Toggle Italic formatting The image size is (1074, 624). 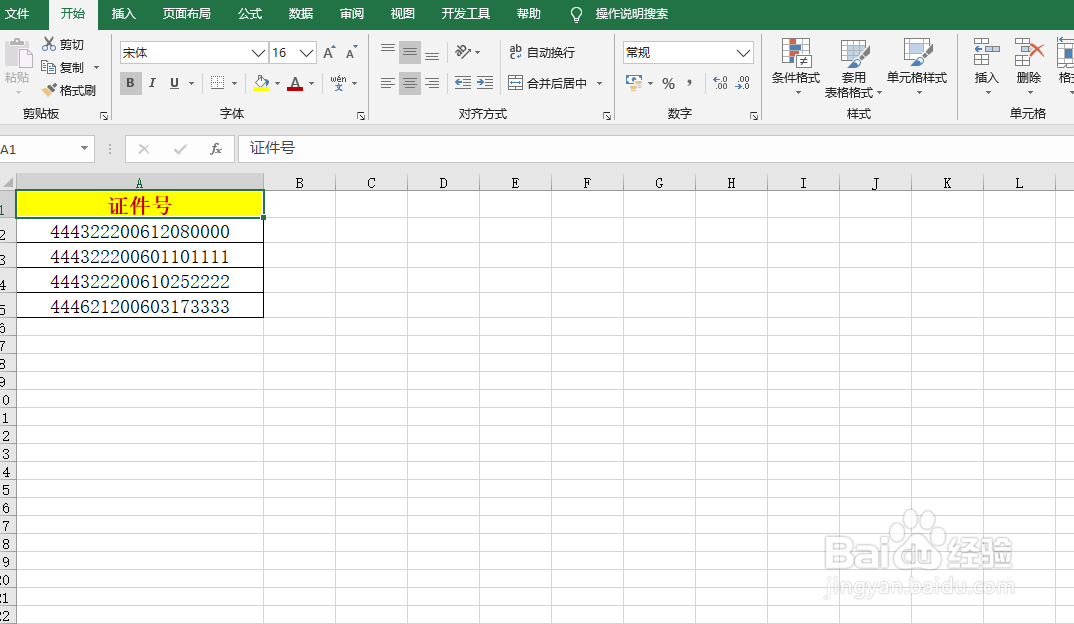coord(152,83)
